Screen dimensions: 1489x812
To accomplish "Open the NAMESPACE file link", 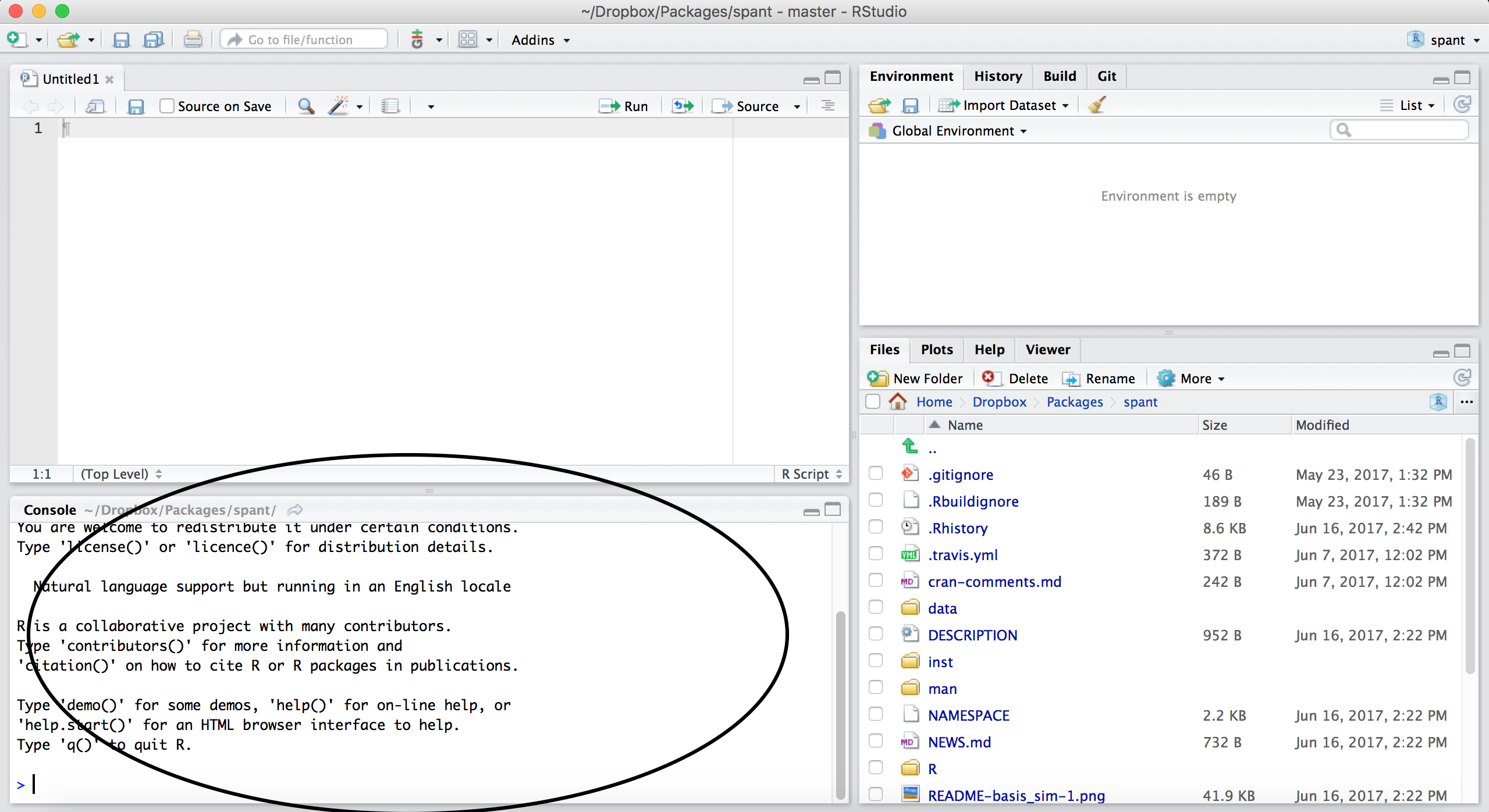I will pyautogui.click(x=968, y=715).
